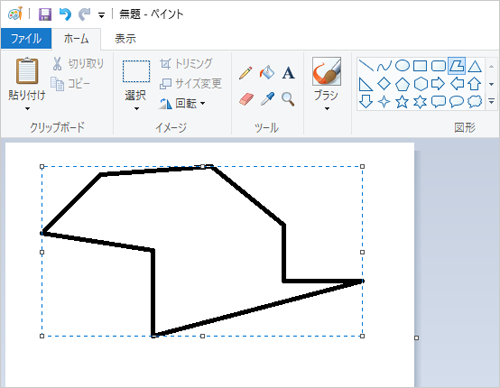Select the Down arrow shape
500x388 pixels.
point(366,101)
